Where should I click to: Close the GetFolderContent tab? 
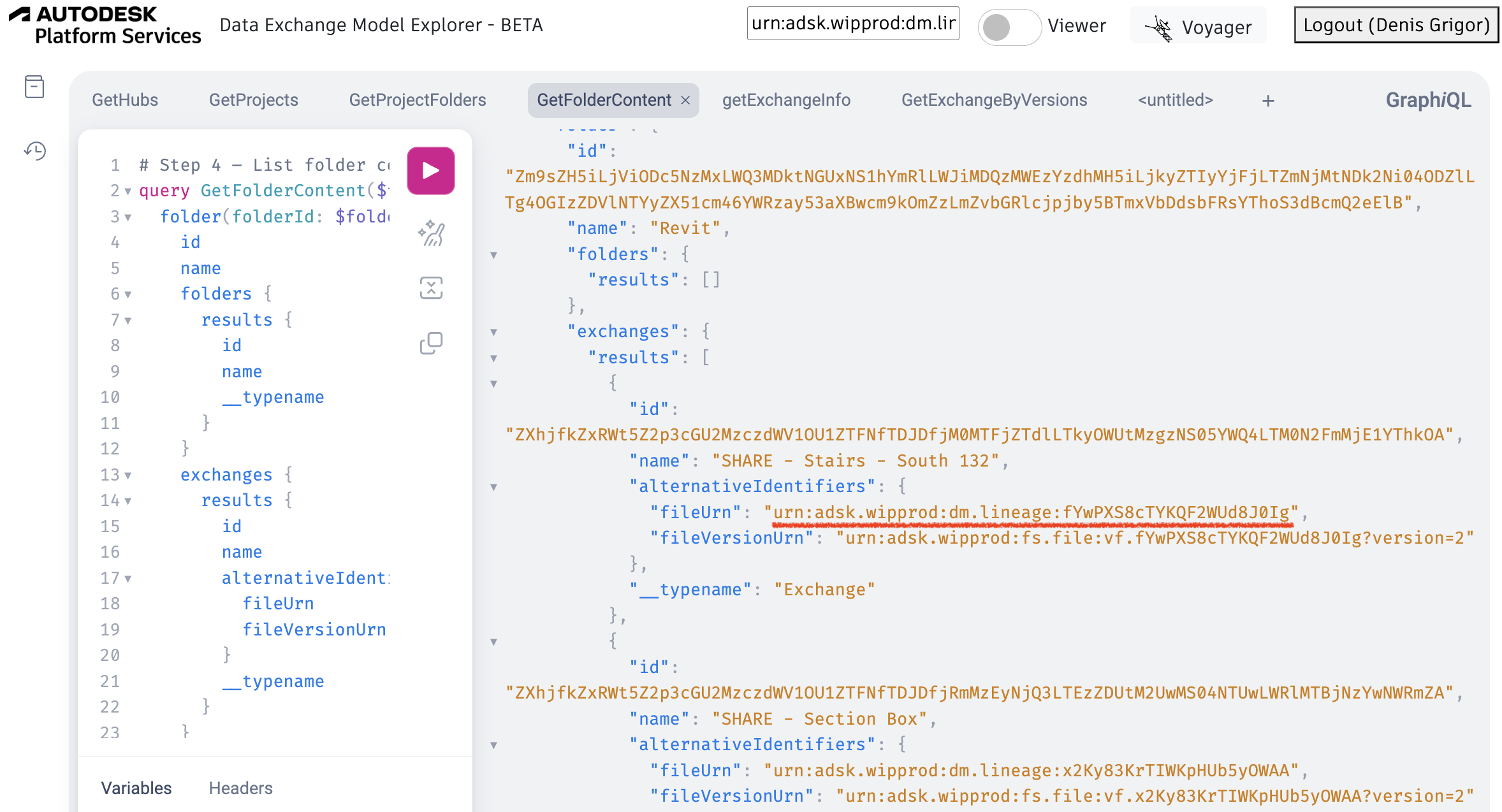pyautogui.click(x=685, y=100)
